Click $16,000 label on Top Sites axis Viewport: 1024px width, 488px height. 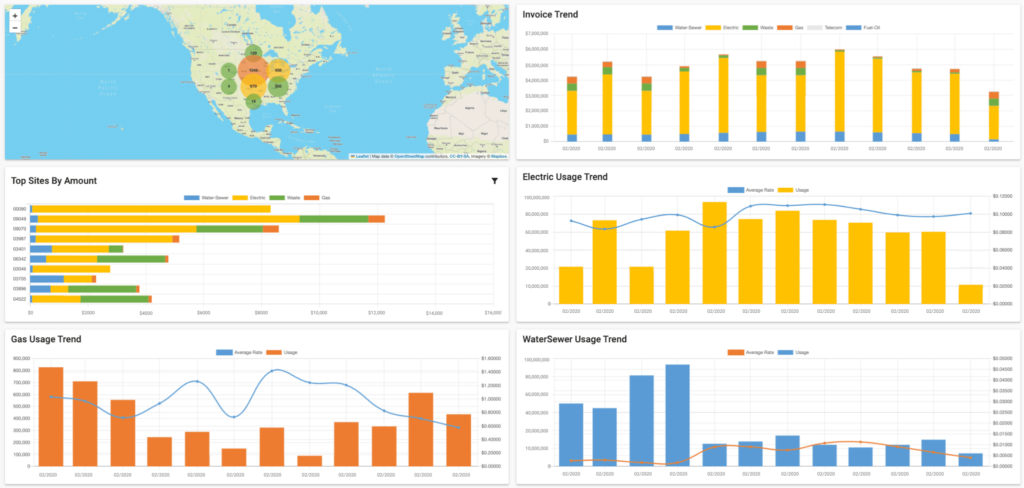[x=492, y=314]
